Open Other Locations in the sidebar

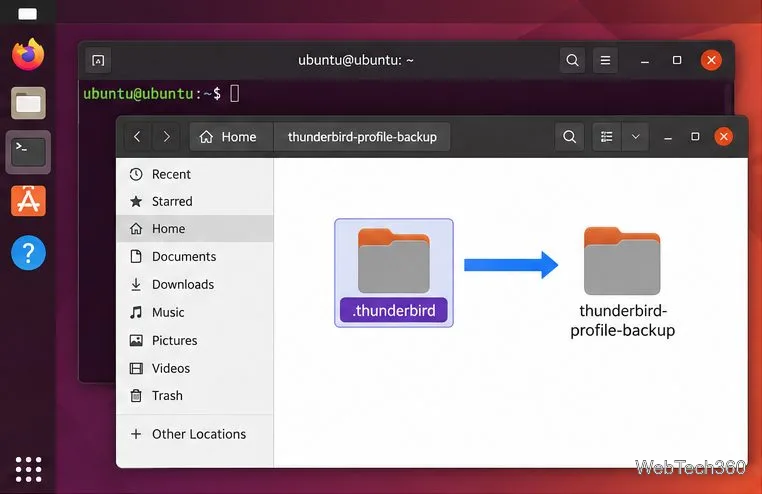[x=195, y=434]
